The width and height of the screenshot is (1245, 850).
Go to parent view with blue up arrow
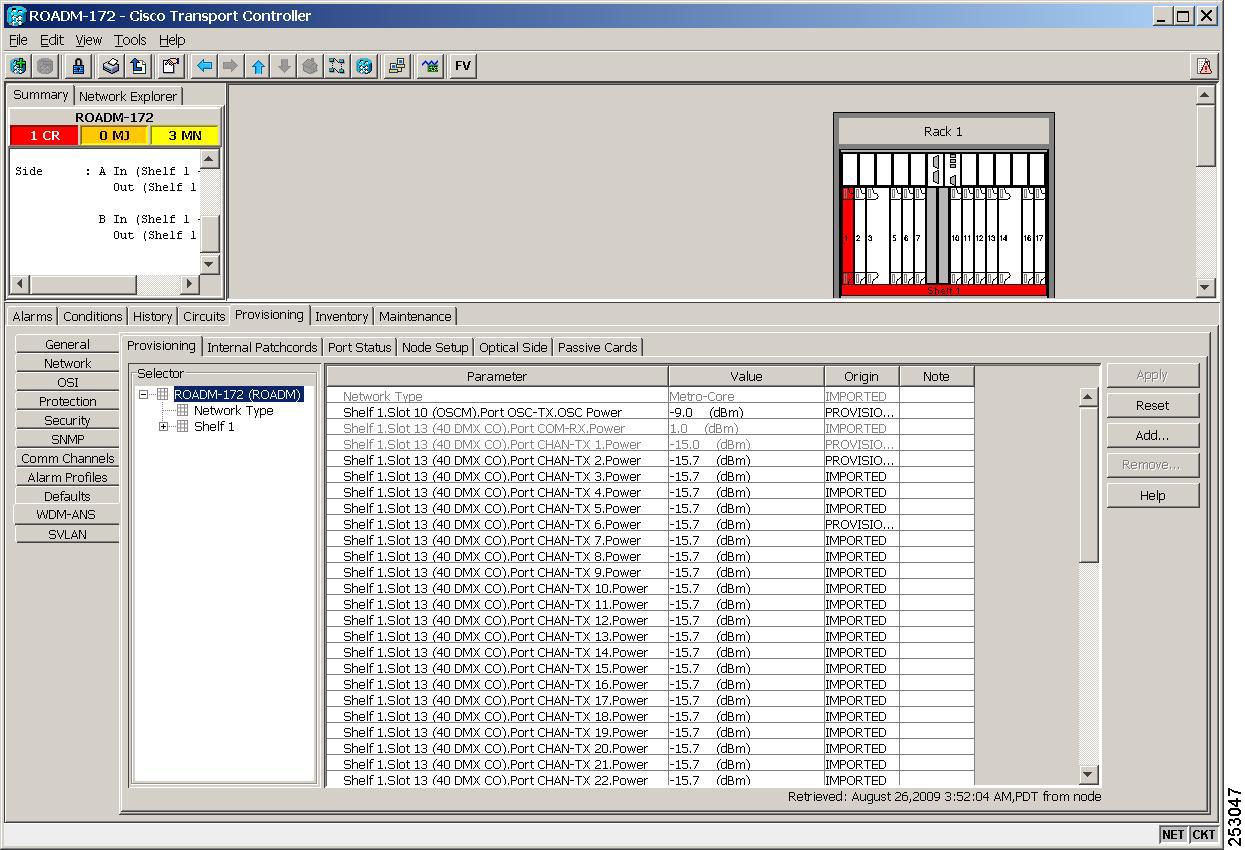tap(258, 66)
